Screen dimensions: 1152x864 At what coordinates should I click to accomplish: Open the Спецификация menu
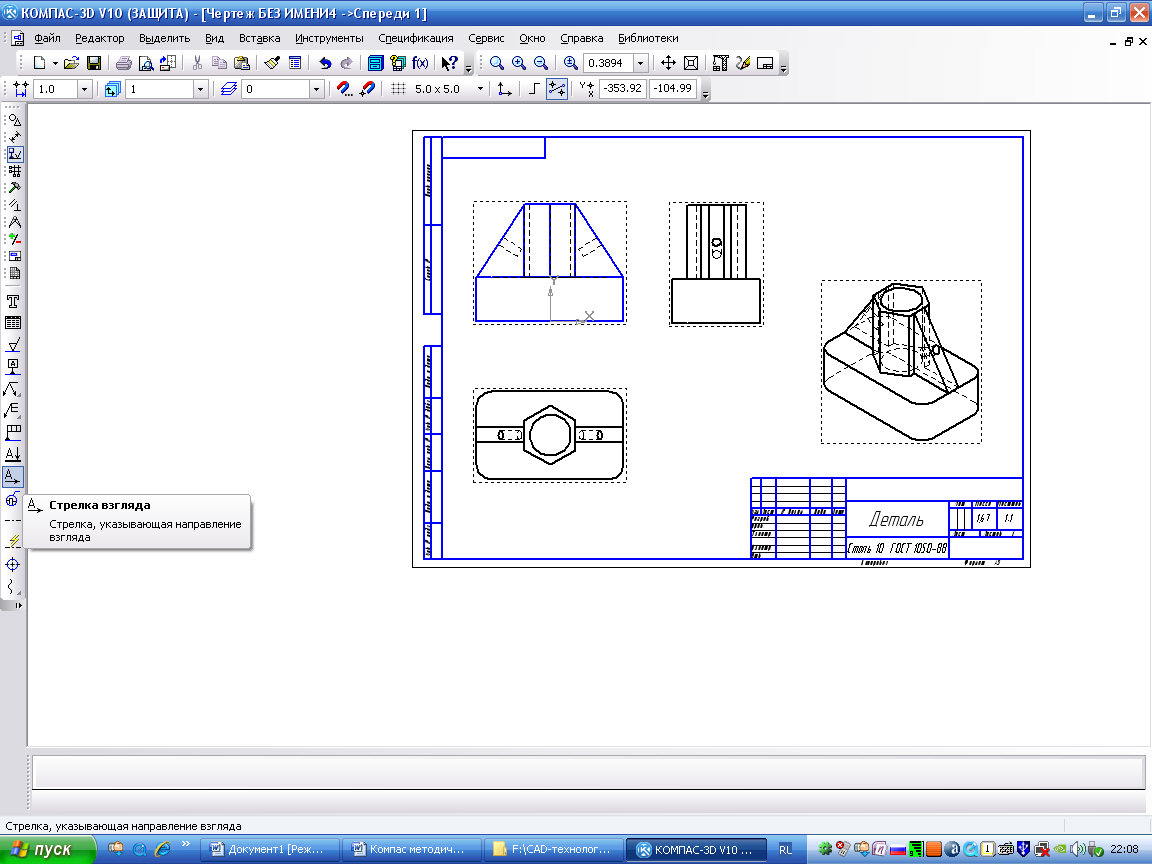click(x=415, y=38)
